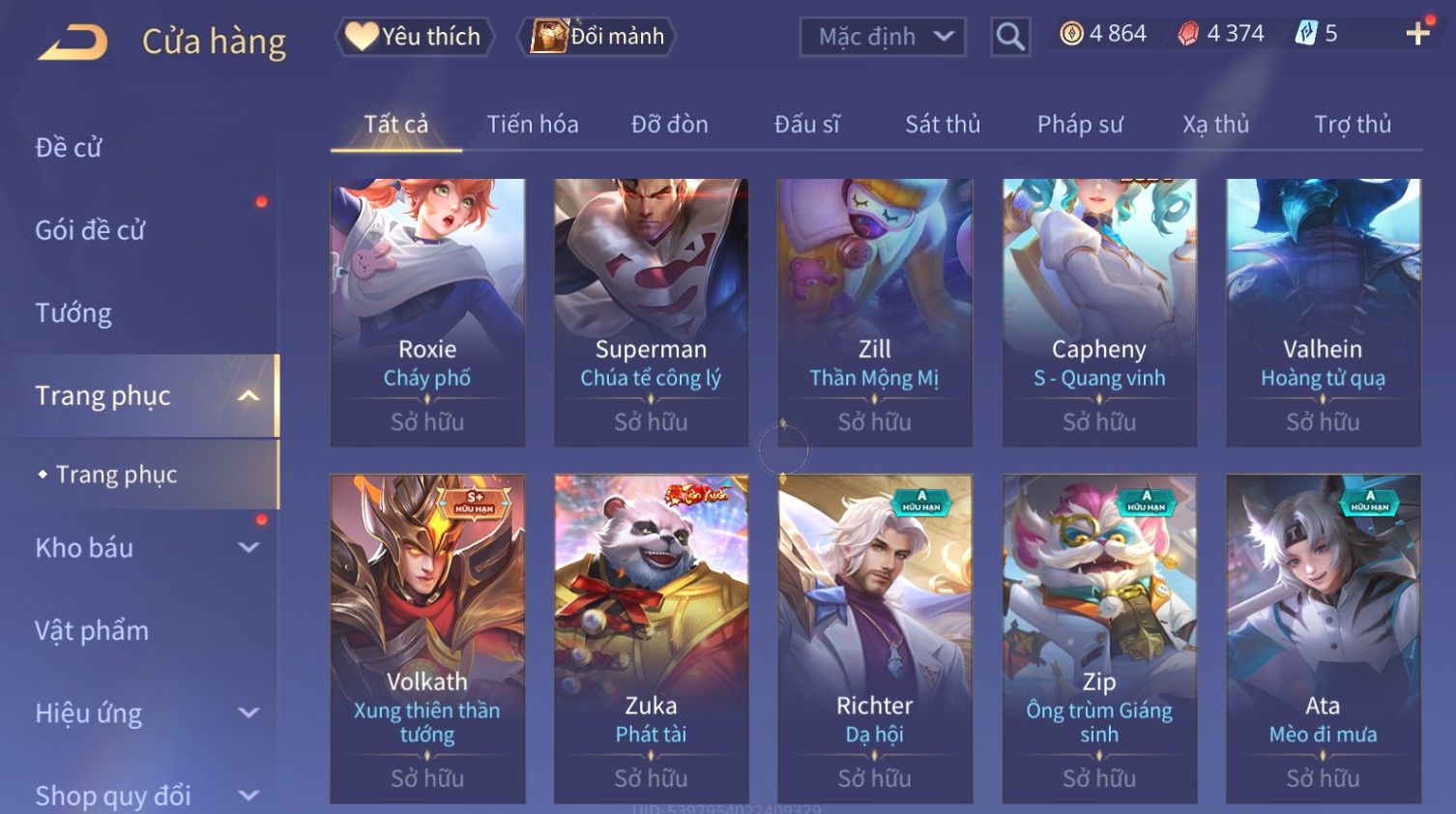Screen dimensions: 1456x814
Task: Open the search magnifier icon
Action: tap(1010, 37)
